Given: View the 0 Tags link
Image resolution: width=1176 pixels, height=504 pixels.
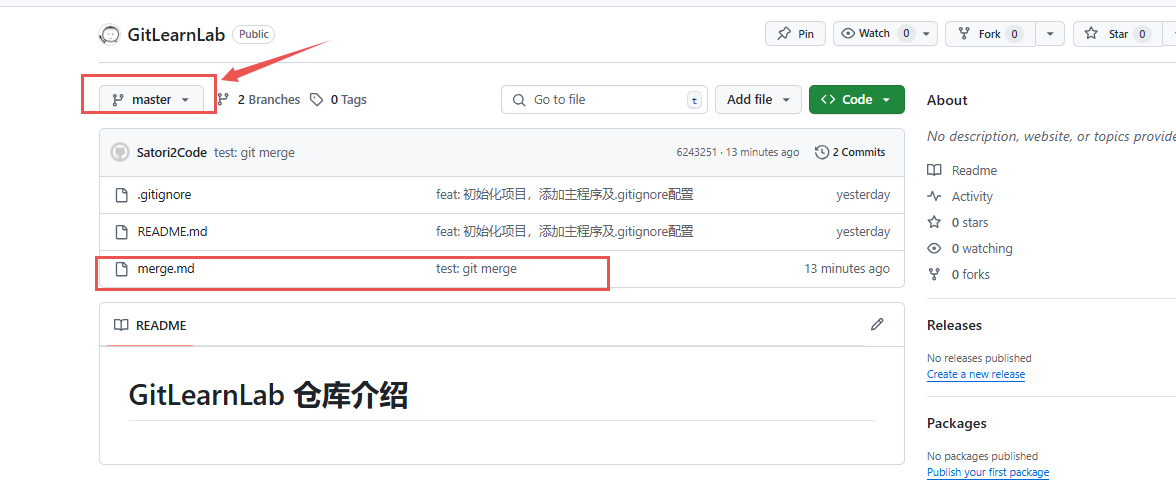Looking at the screenshot, I should (x=338, y=100).
